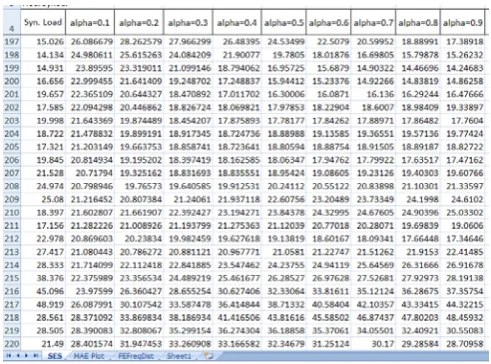Select row header 220
The height and width of the screenshot is (364, 491).
click(12, 344)
